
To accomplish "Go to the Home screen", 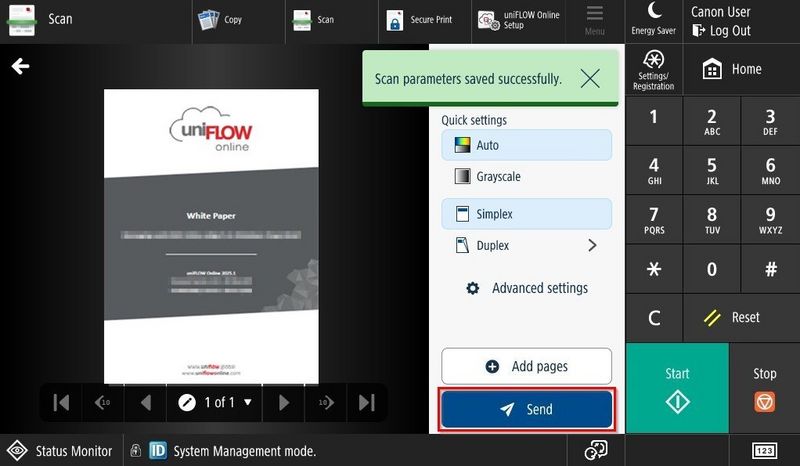I will point(733,69).
